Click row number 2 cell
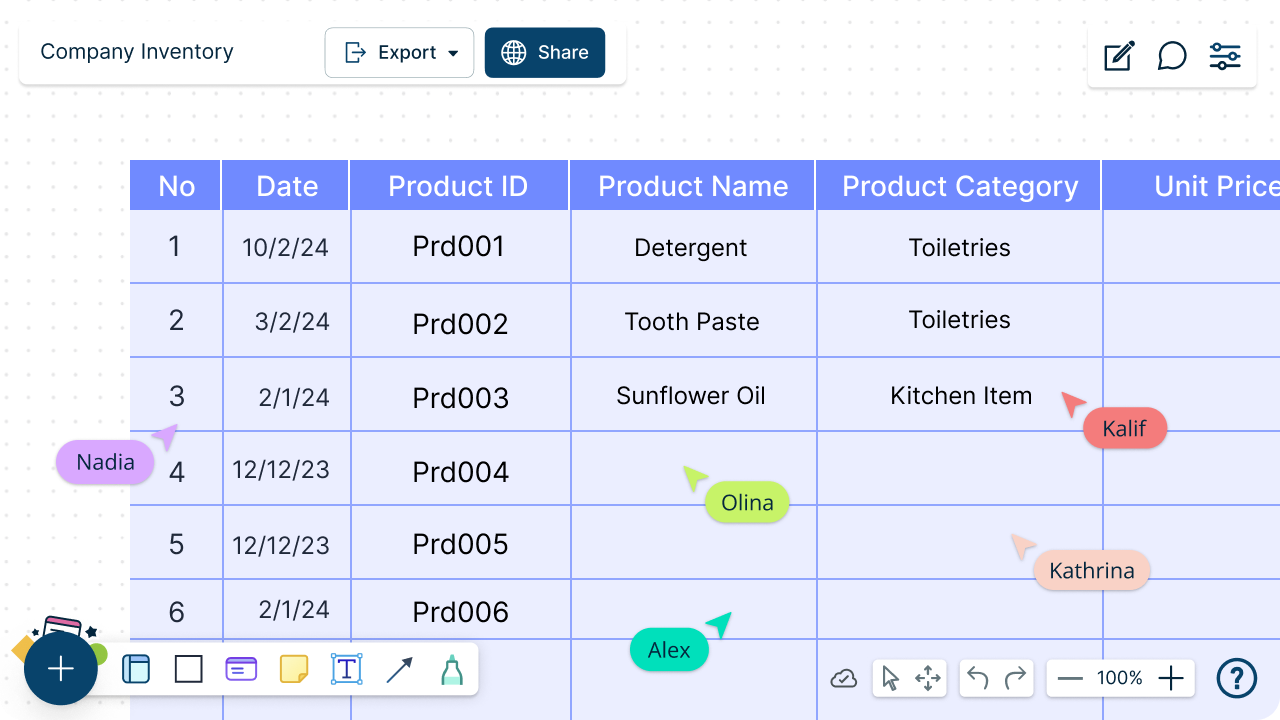Viewport: 1280px width, 720px height. [176, 319]
